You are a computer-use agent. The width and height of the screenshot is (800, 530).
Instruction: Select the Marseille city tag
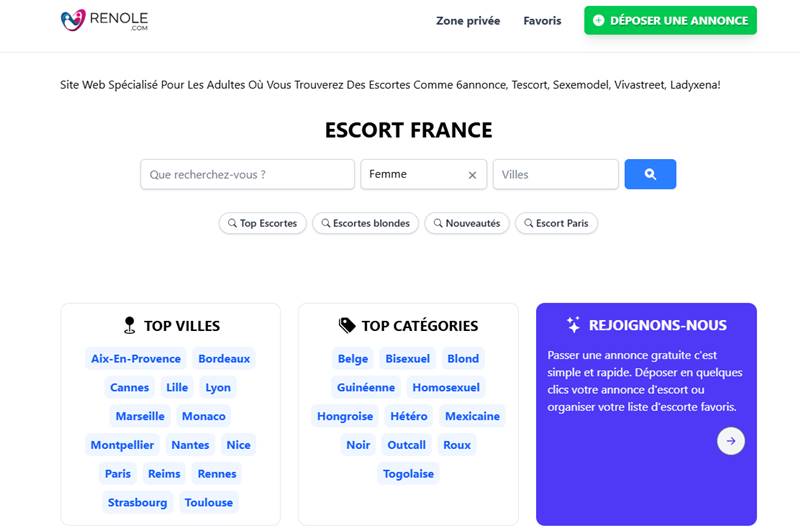point(140,416)
